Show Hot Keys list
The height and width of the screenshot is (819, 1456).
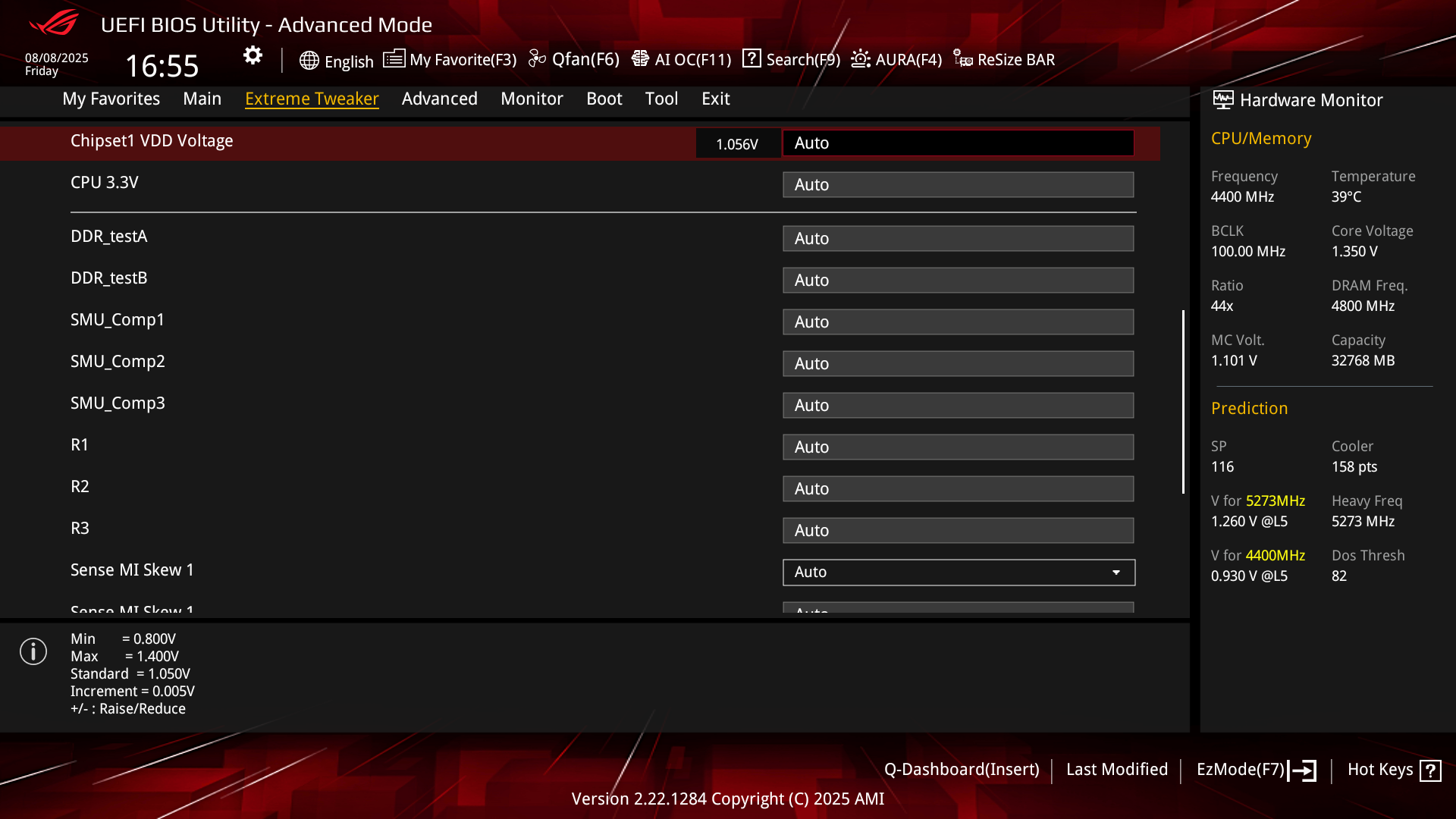click(x=1380, y=769)
